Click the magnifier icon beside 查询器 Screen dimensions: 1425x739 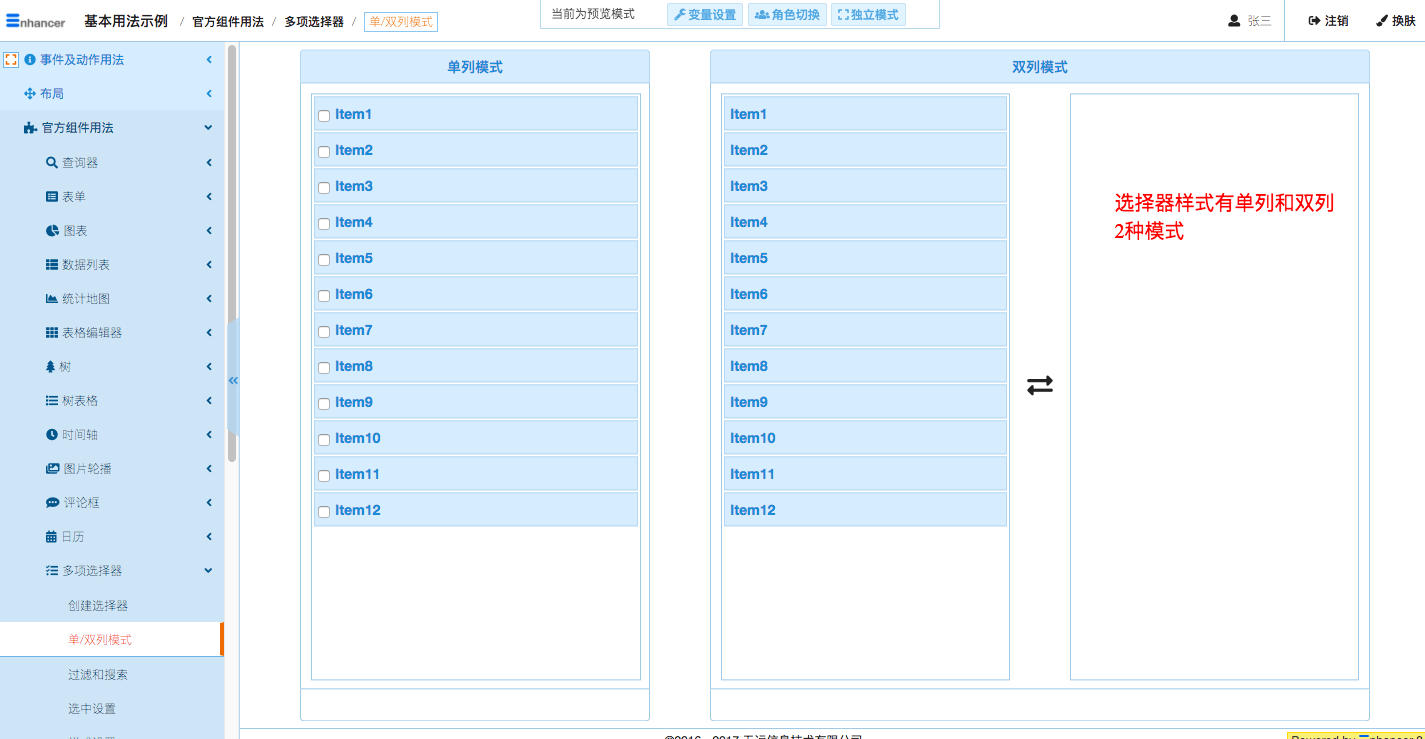[x=52, y=163]
